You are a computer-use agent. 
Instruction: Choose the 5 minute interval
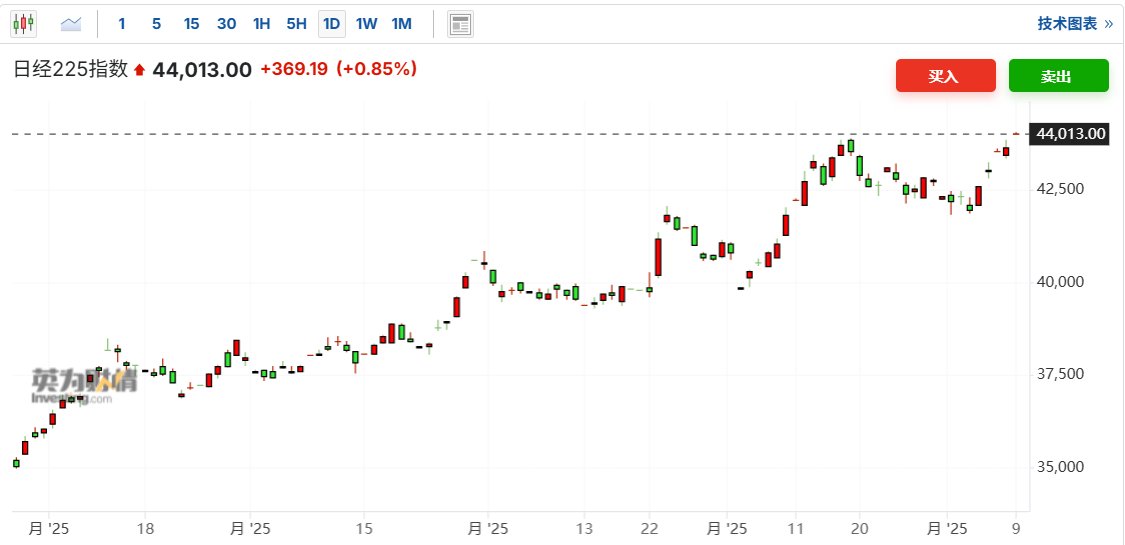pos(156,24)
